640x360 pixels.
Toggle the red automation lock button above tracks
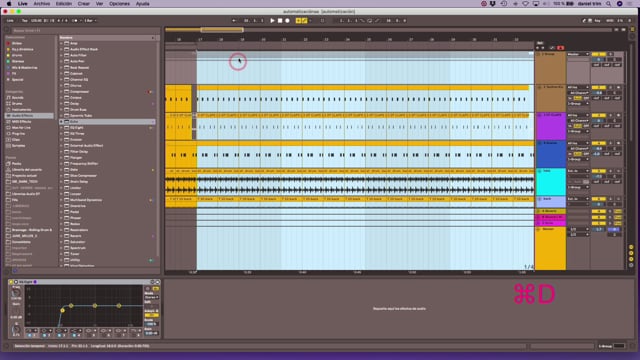click(560, 48)
